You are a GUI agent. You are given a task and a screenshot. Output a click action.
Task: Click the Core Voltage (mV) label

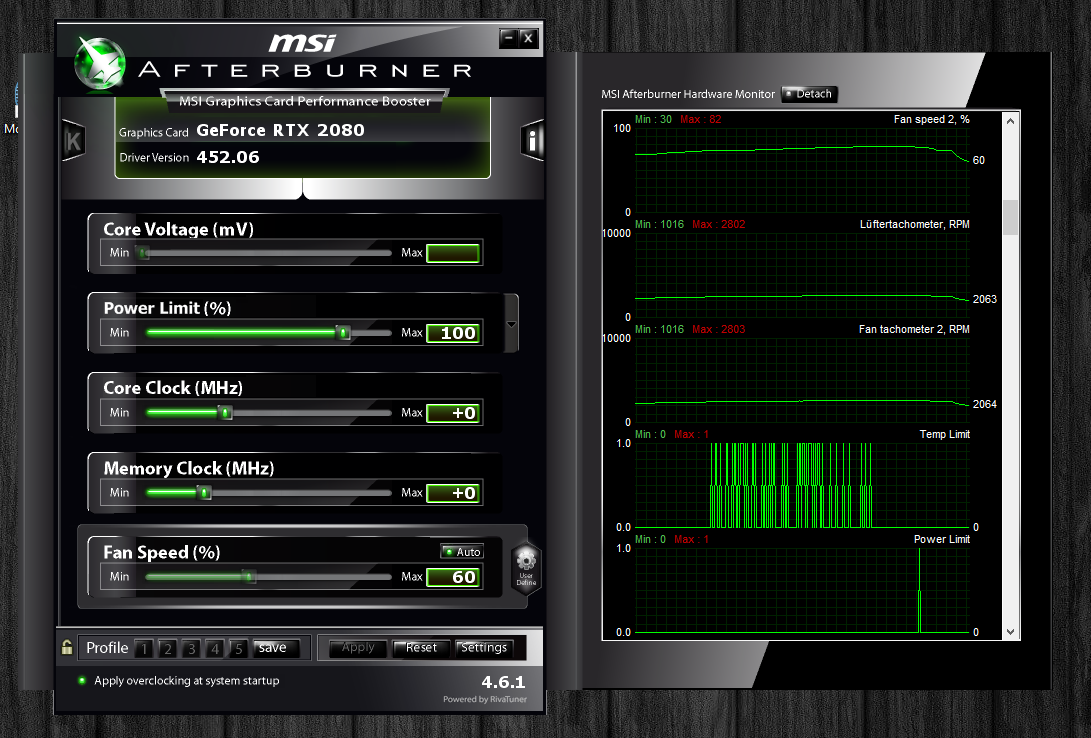(178, 230)
